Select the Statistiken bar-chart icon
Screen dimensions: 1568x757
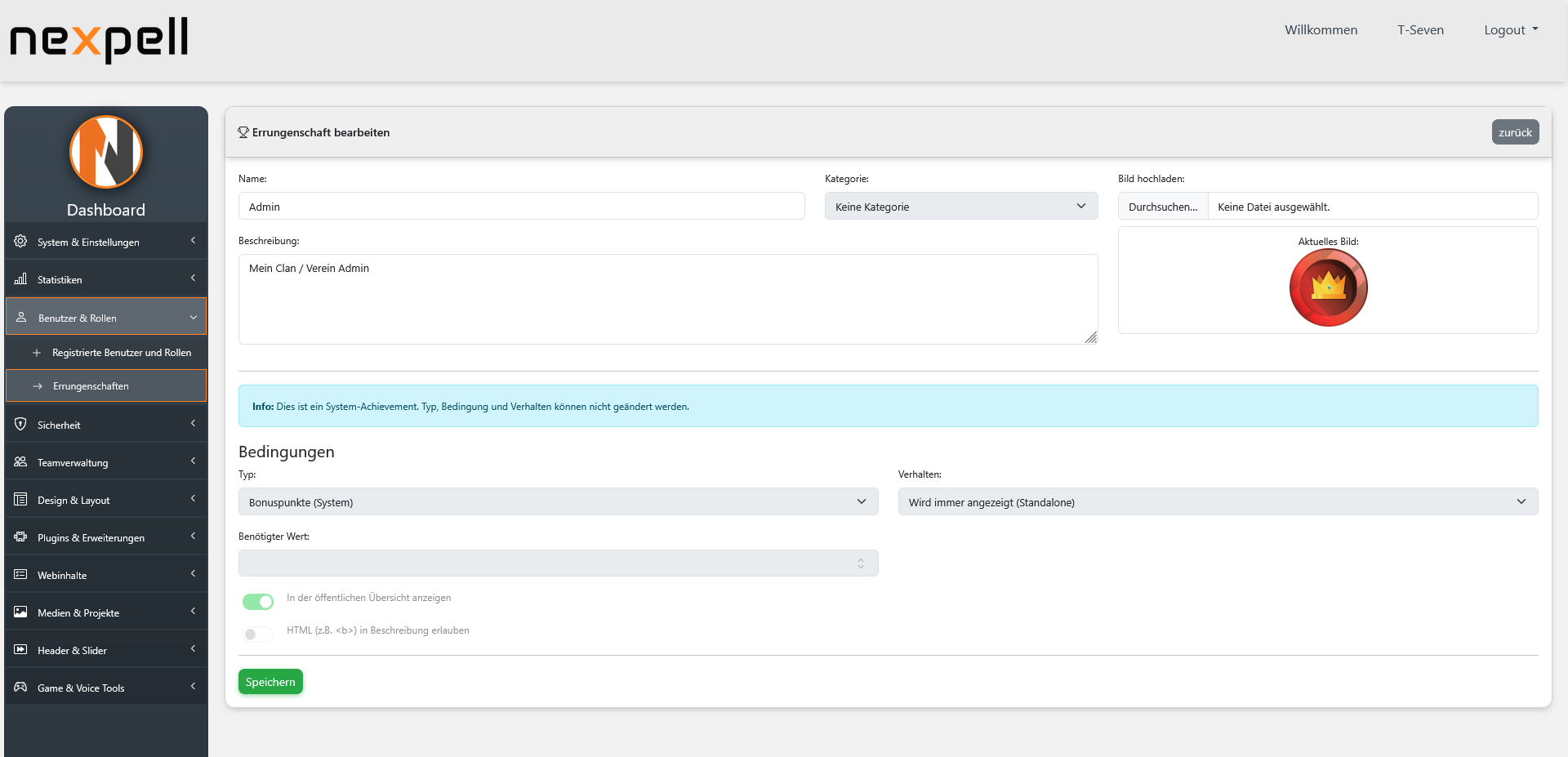tap(20, 278)
